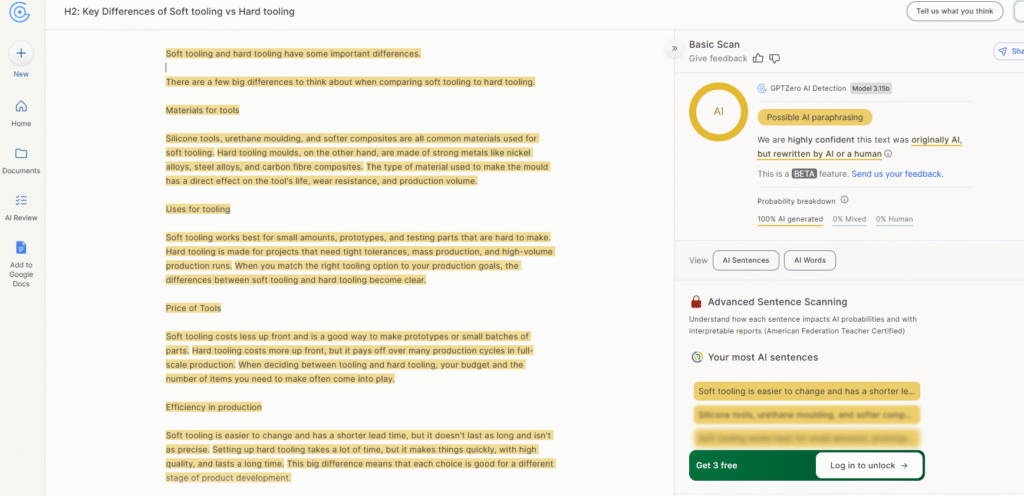Open Send us your feedback link
Viewport: 1024px width, 496px height.
897,174
